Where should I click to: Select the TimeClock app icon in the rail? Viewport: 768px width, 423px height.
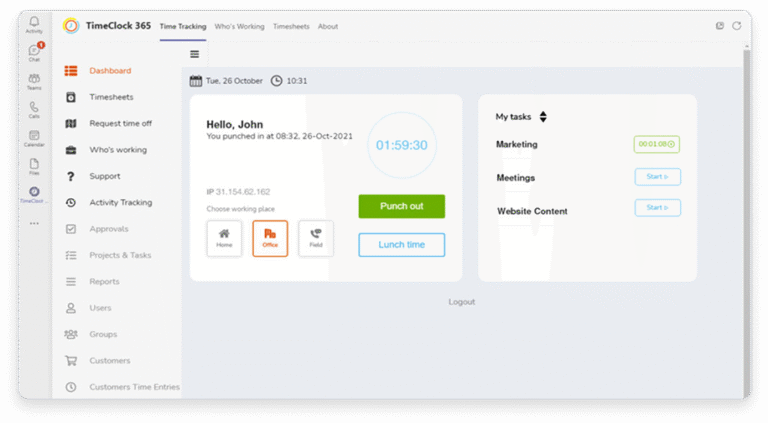[34, 194]
